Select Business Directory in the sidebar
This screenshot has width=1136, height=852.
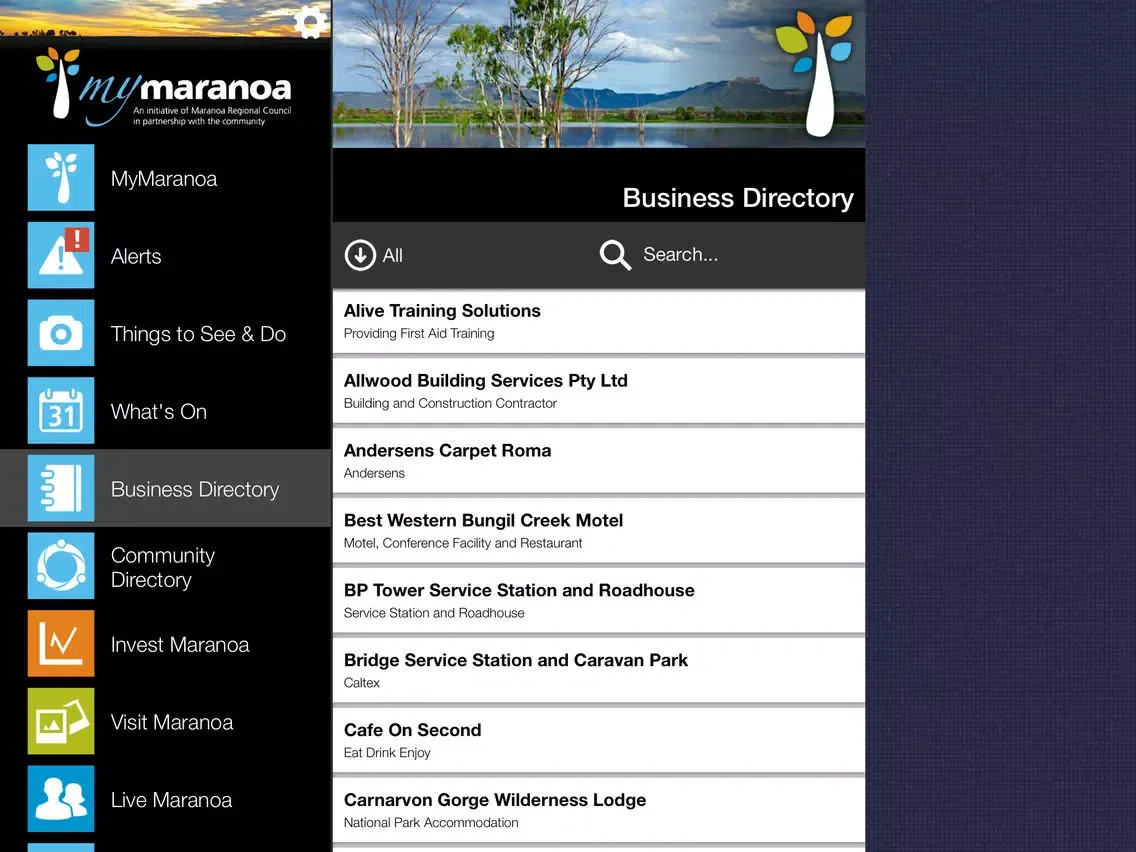pyautogui.click(x=166, y=488)
